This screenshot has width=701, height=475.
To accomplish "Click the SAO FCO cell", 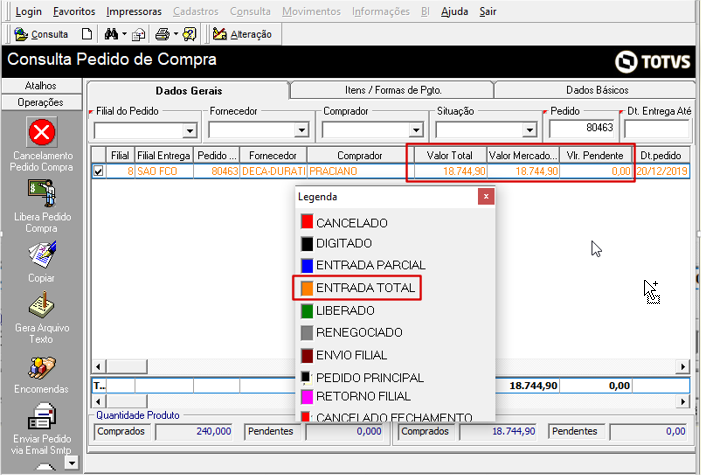I will click(164, 171).
